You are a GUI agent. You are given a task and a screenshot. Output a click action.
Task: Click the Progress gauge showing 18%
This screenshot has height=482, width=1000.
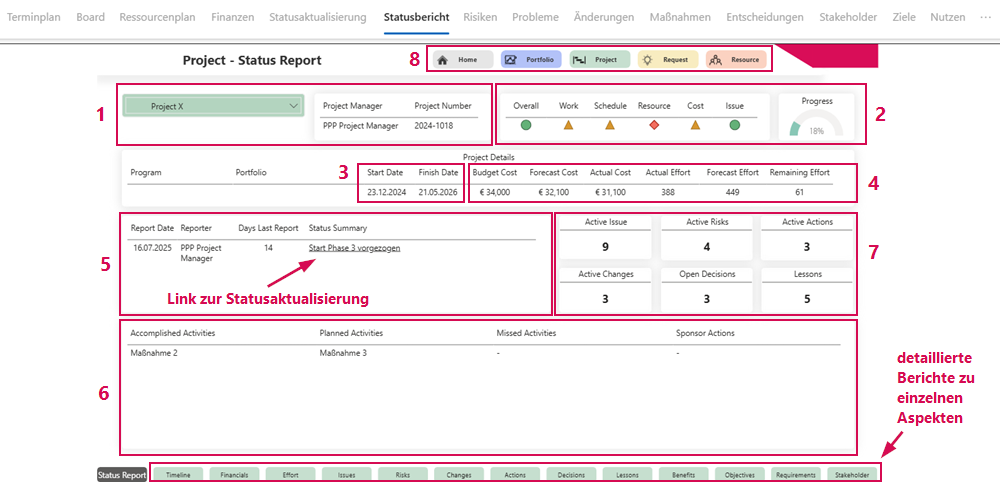[x=816, y=125]
